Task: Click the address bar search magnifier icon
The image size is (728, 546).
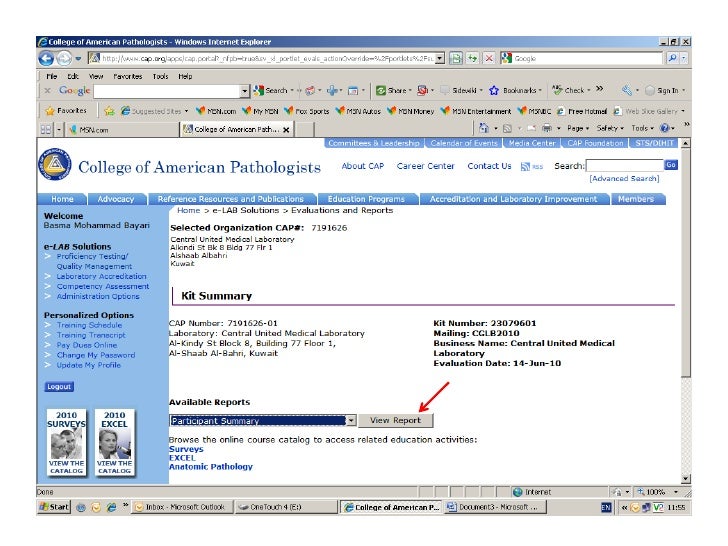Action: (672, 58)
